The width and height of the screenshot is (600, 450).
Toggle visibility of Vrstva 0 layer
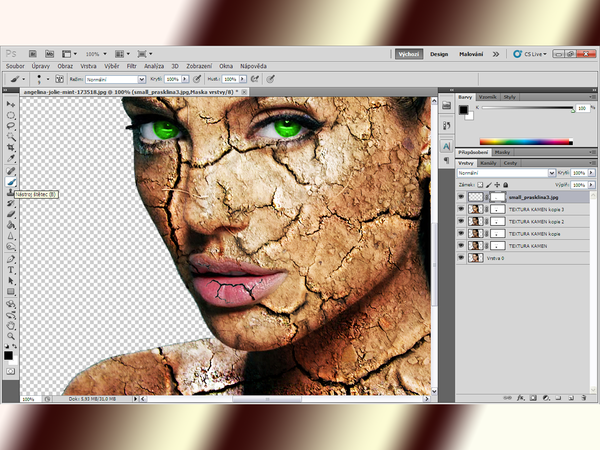tap(461, 257)
